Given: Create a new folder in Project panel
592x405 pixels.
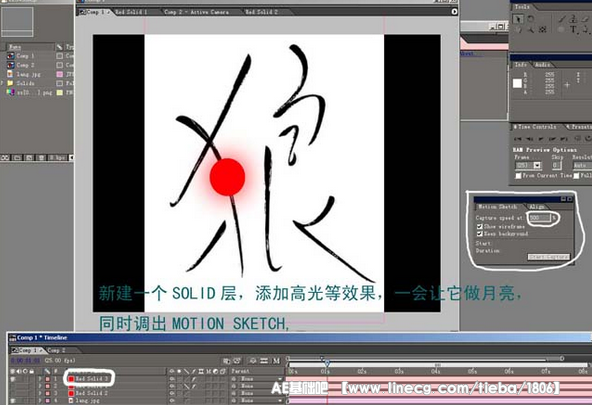Looking at the screenshot, I should click(17, 157).
